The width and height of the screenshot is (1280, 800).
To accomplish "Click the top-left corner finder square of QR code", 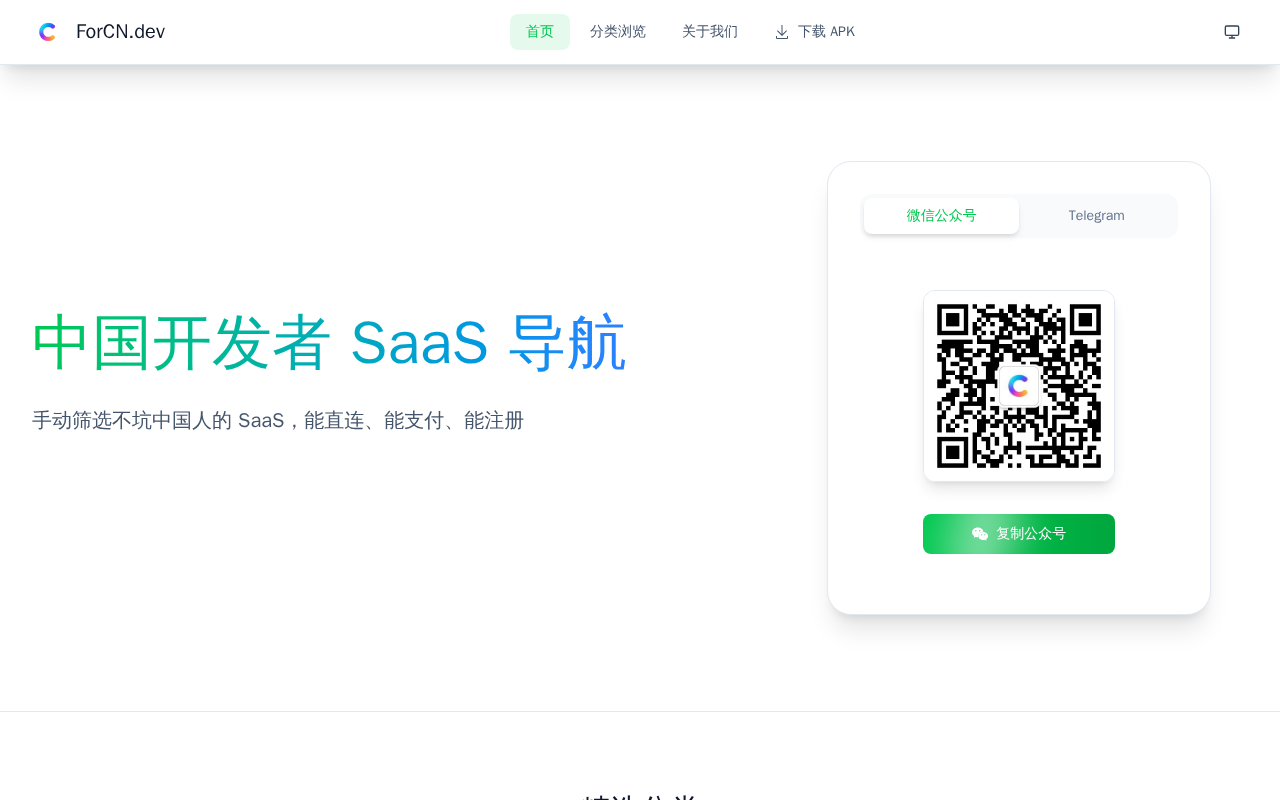I will [x=953, y=320].
